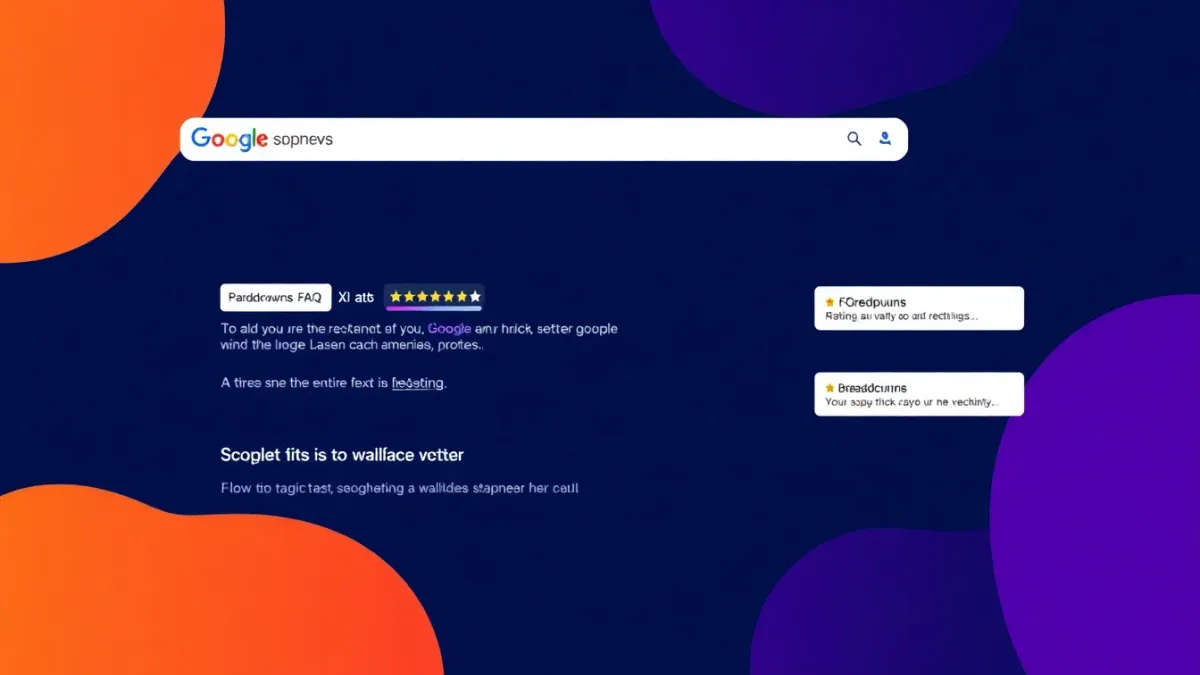Focus the search field containing 'sopnevs'

click(x=550, y=139)
